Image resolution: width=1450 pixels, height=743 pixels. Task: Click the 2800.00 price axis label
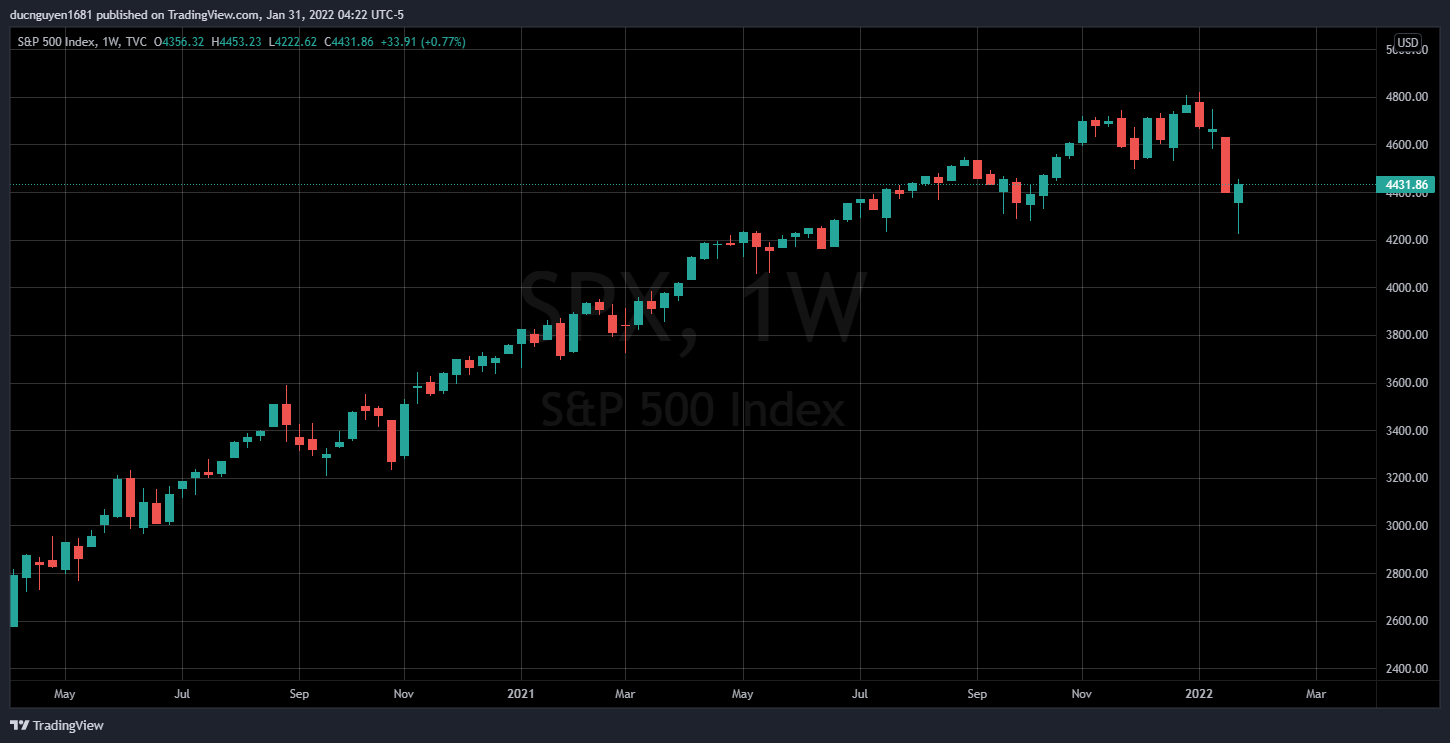1405,574
